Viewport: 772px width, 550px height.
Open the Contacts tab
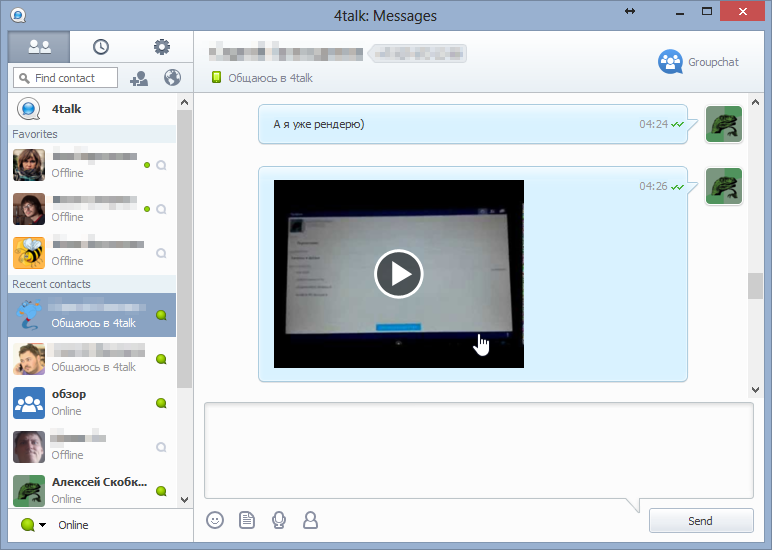[39, 47]
